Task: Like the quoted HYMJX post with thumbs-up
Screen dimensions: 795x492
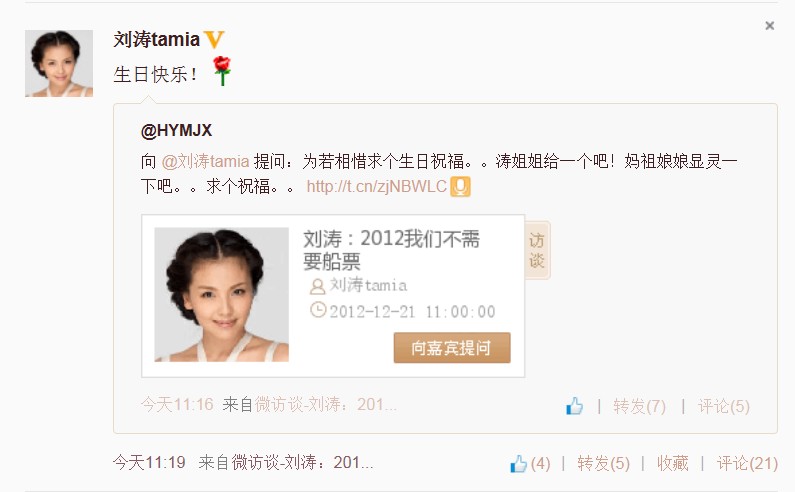Action: tap(574, 406)
